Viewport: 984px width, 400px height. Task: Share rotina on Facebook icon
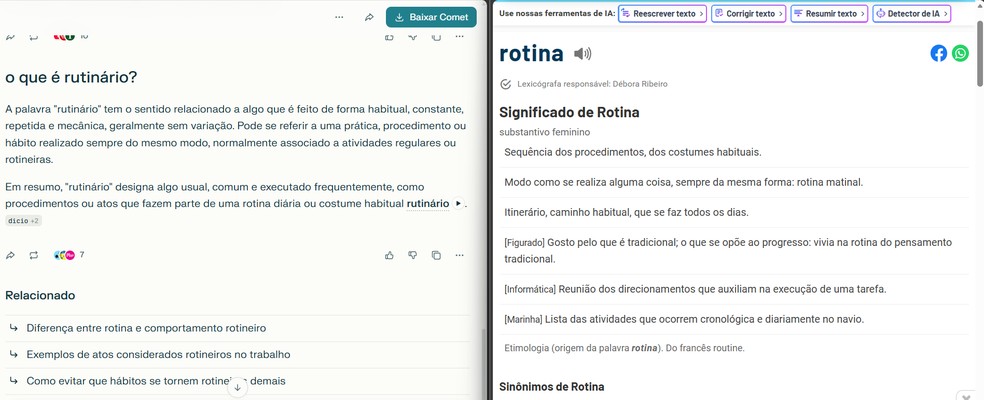(939, 53)
